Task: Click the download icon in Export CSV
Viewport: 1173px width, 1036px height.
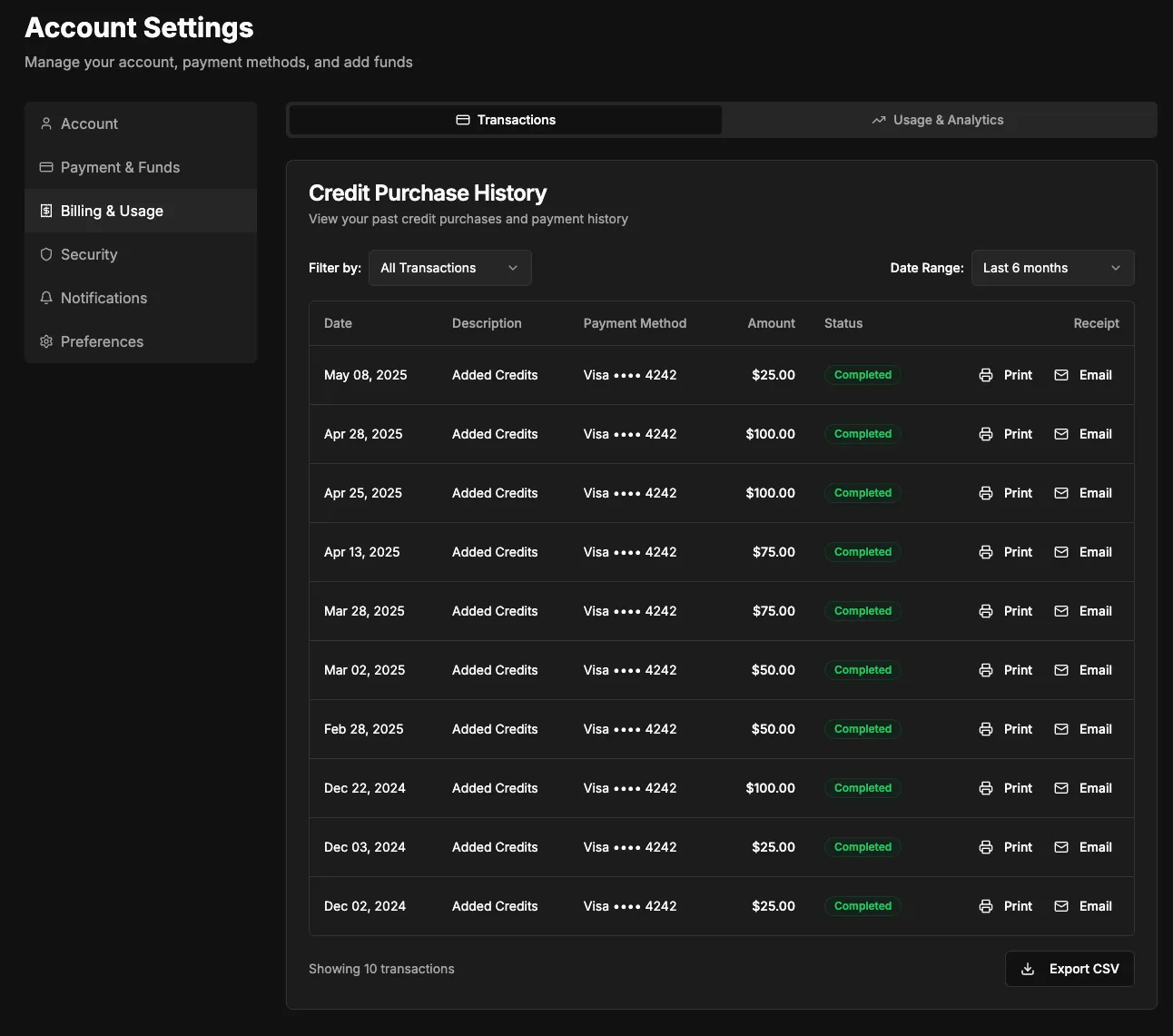Action: (x=1028, y=969)
